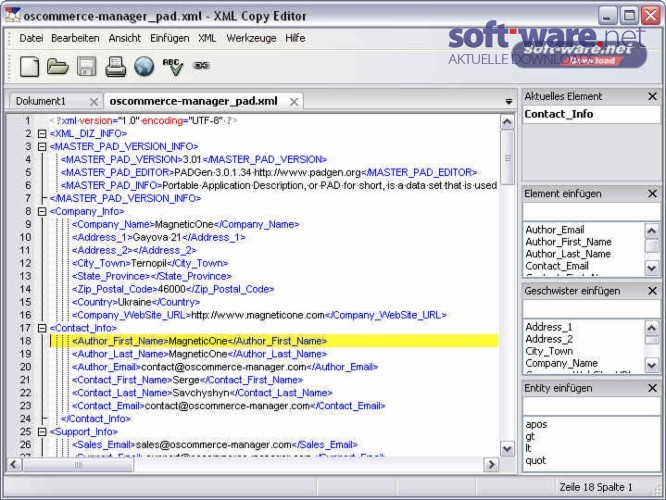Collapse the MASTER_PAD_VERSION_INFO node on line 3
The width and height of the screenshot is (666, 500).
point(42,147)
